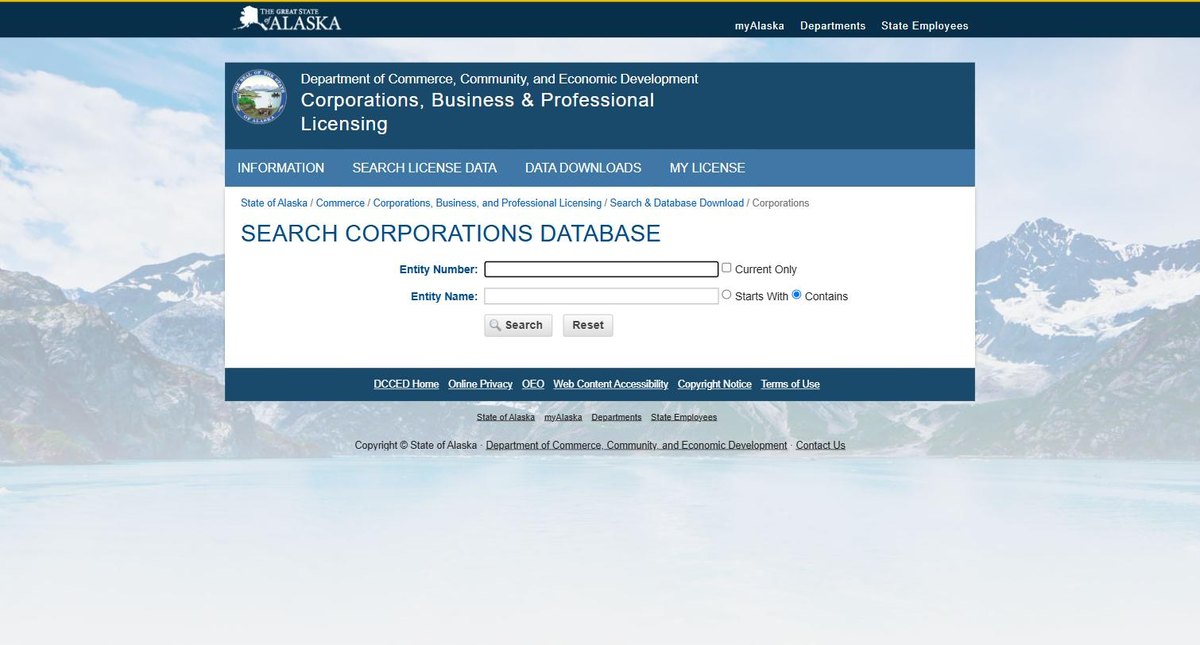Open Departments in the top bar
This screenshot has height=645, width=1200.
coord(833,26)
